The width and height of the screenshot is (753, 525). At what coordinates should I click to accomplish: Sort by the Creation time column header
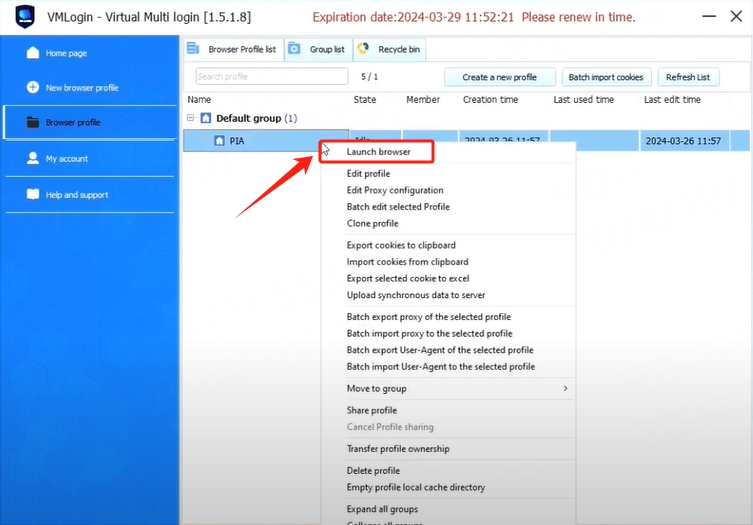[490, 100]
